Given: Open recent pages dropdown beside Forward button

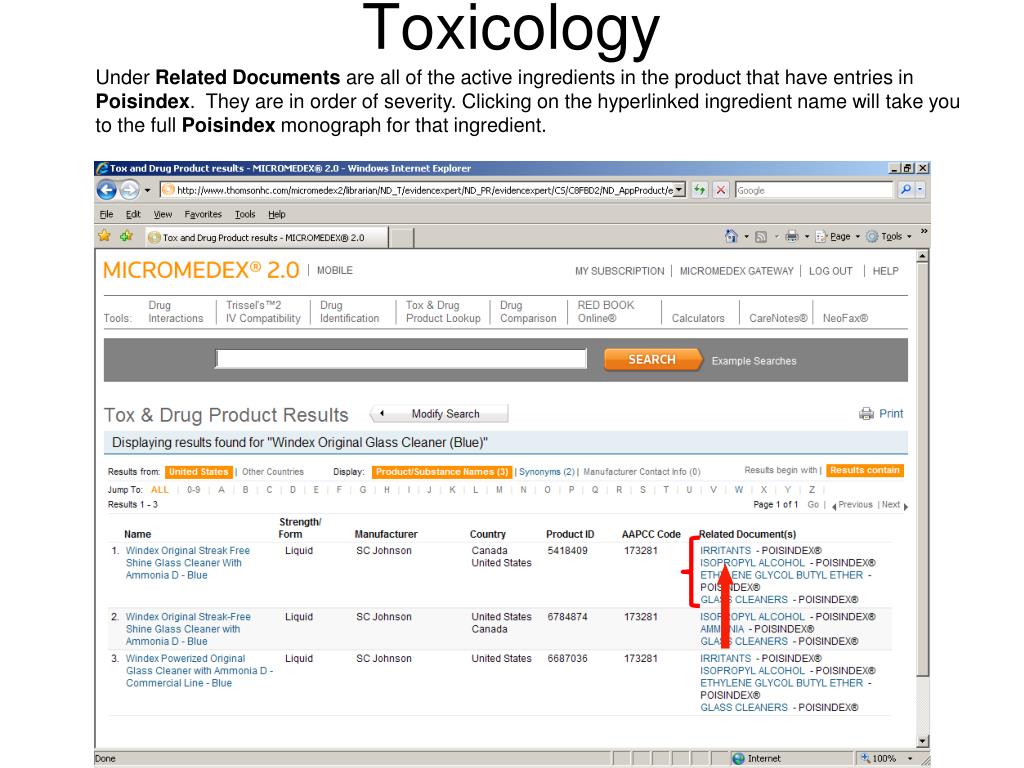Looking at the screenshot, I should pos(148,190).
